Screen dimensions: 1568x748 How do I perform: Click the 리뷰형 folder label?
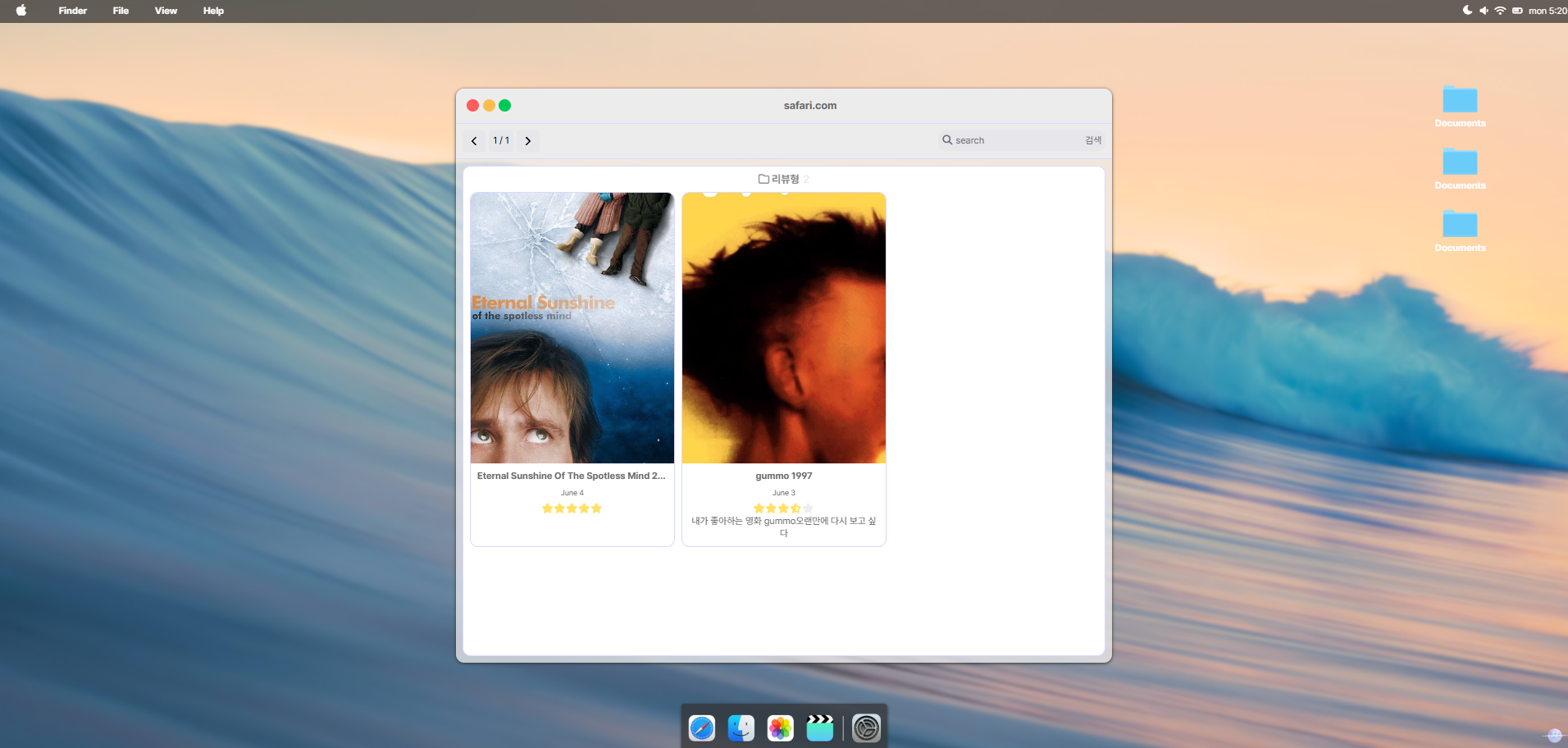tap(786, 179)
